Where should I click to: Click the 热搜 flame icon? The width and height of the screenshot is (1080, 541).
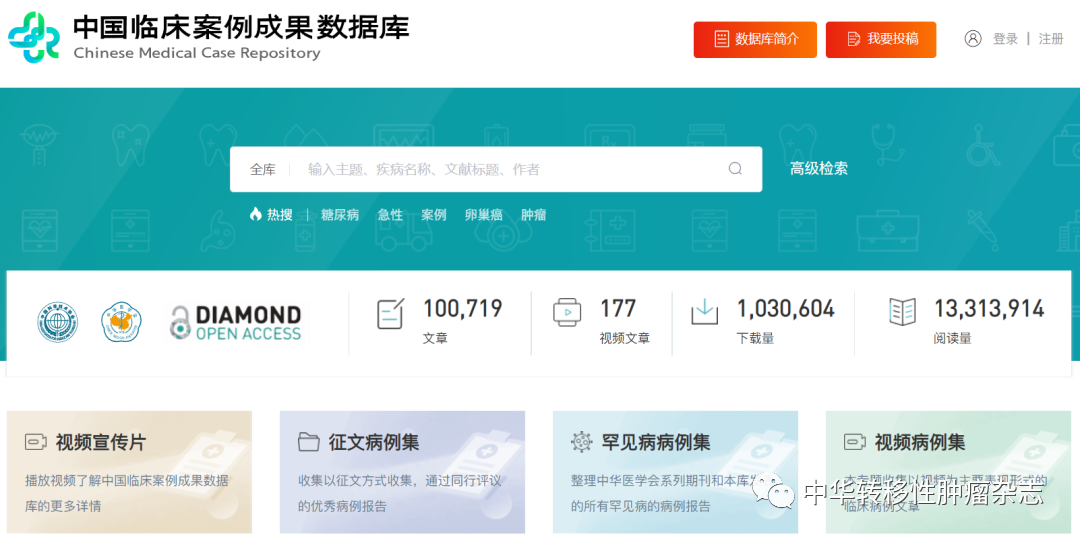coord(256,214)
